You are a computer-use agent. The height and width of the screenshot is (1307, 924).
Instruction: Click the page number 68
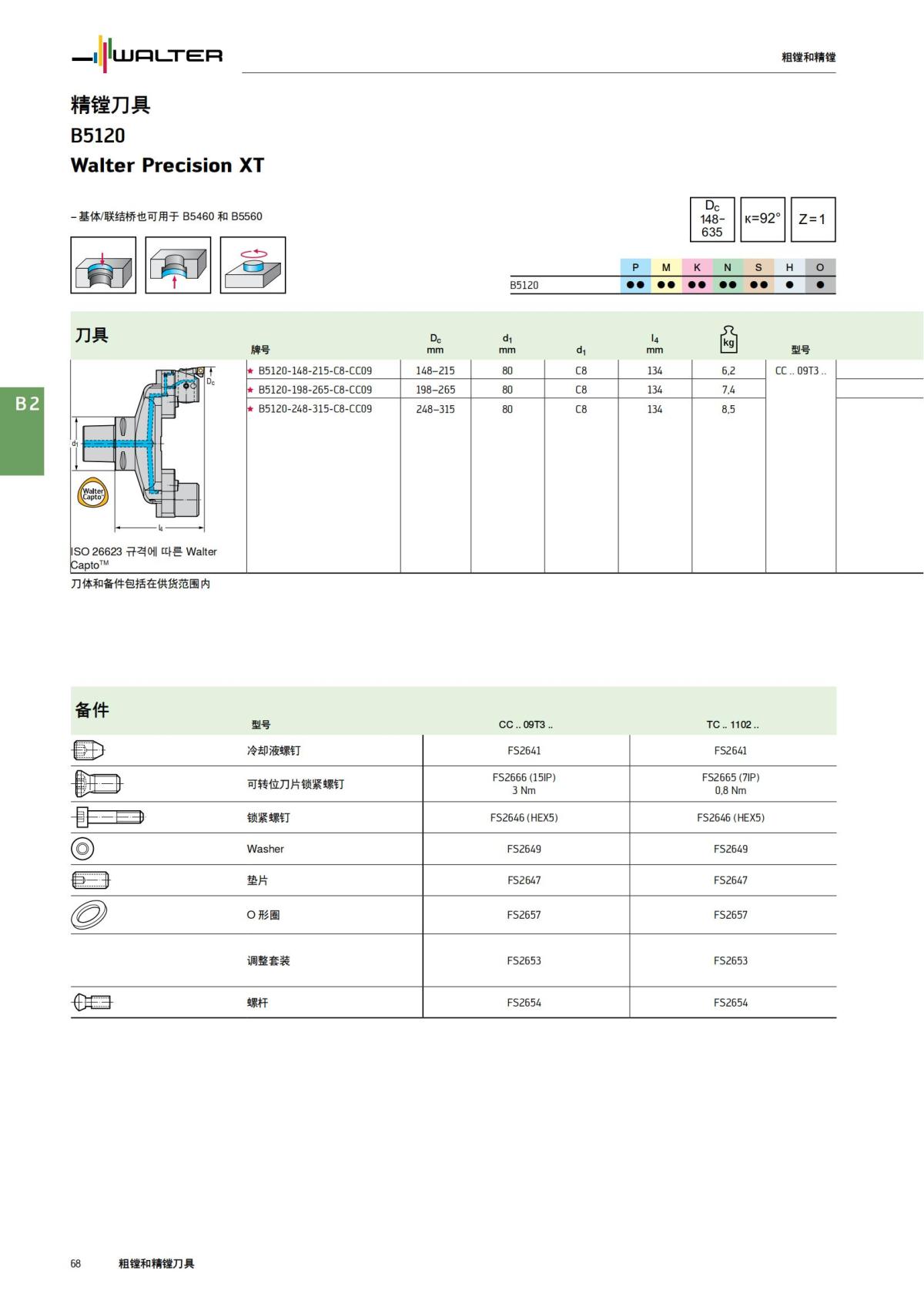tap(75, 1263)
